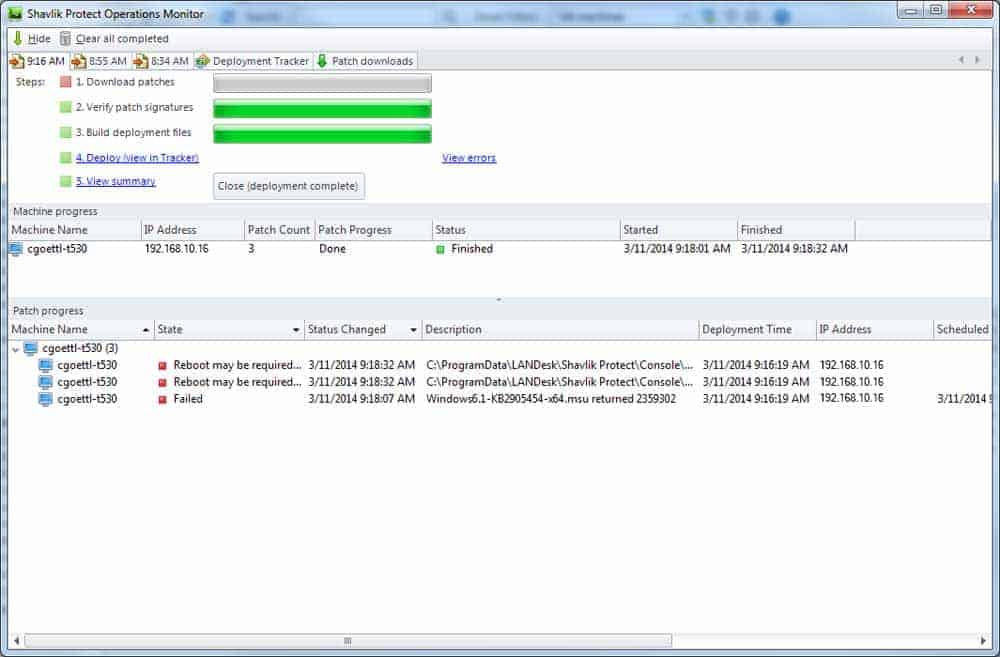Viewport: 1000px width, 657px height.
Task: Open the Patch downloads tab
Action: (x=365, y=61)
